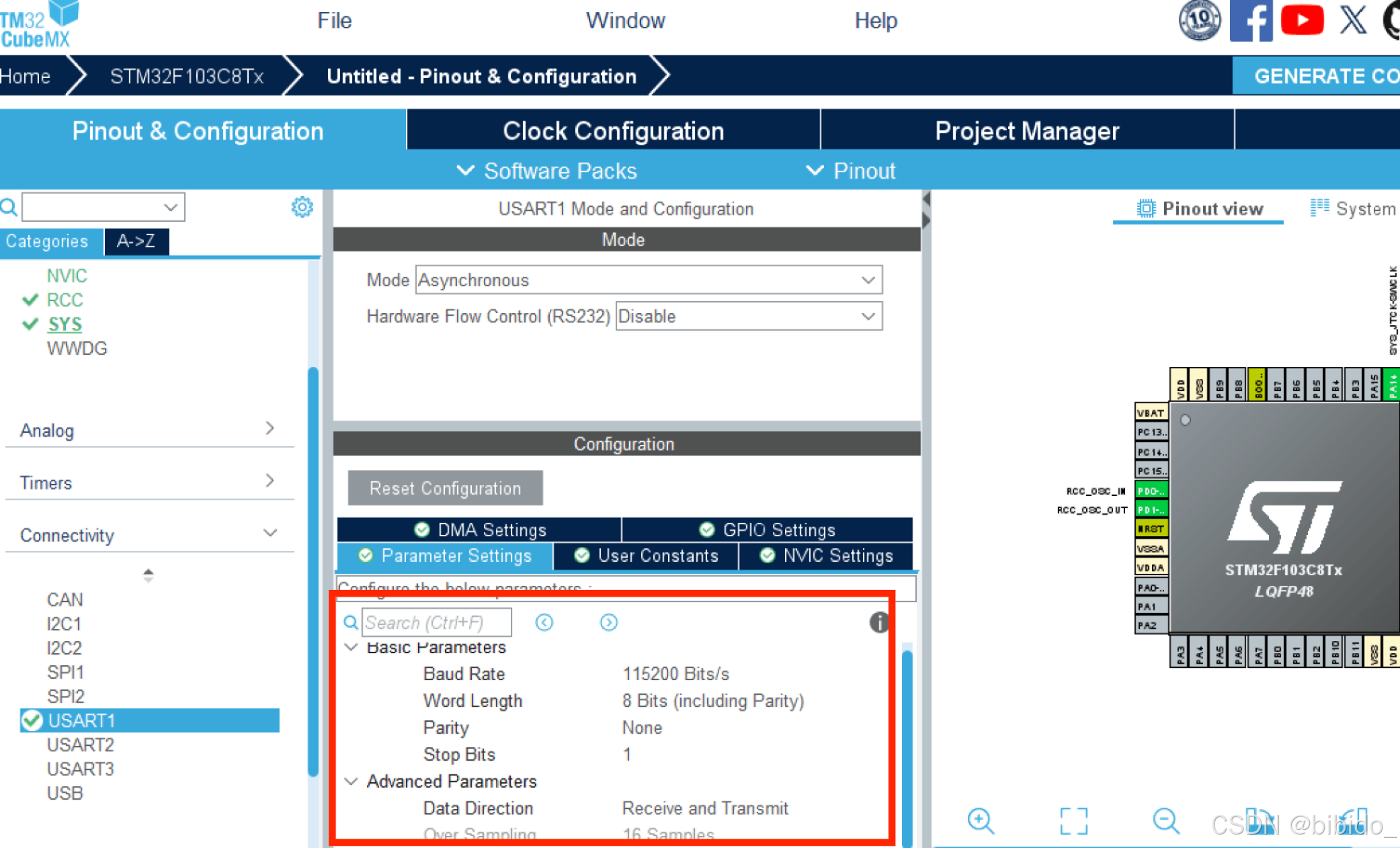Screen dimensions: 1400x848
Task: Open the NVIC Settings tab
Action: tap(827, 556)
